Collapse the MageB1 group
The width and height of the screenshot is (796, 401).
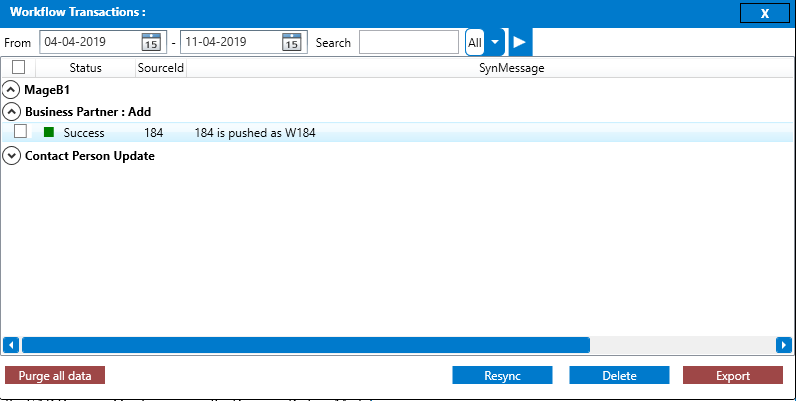point(12,90)
